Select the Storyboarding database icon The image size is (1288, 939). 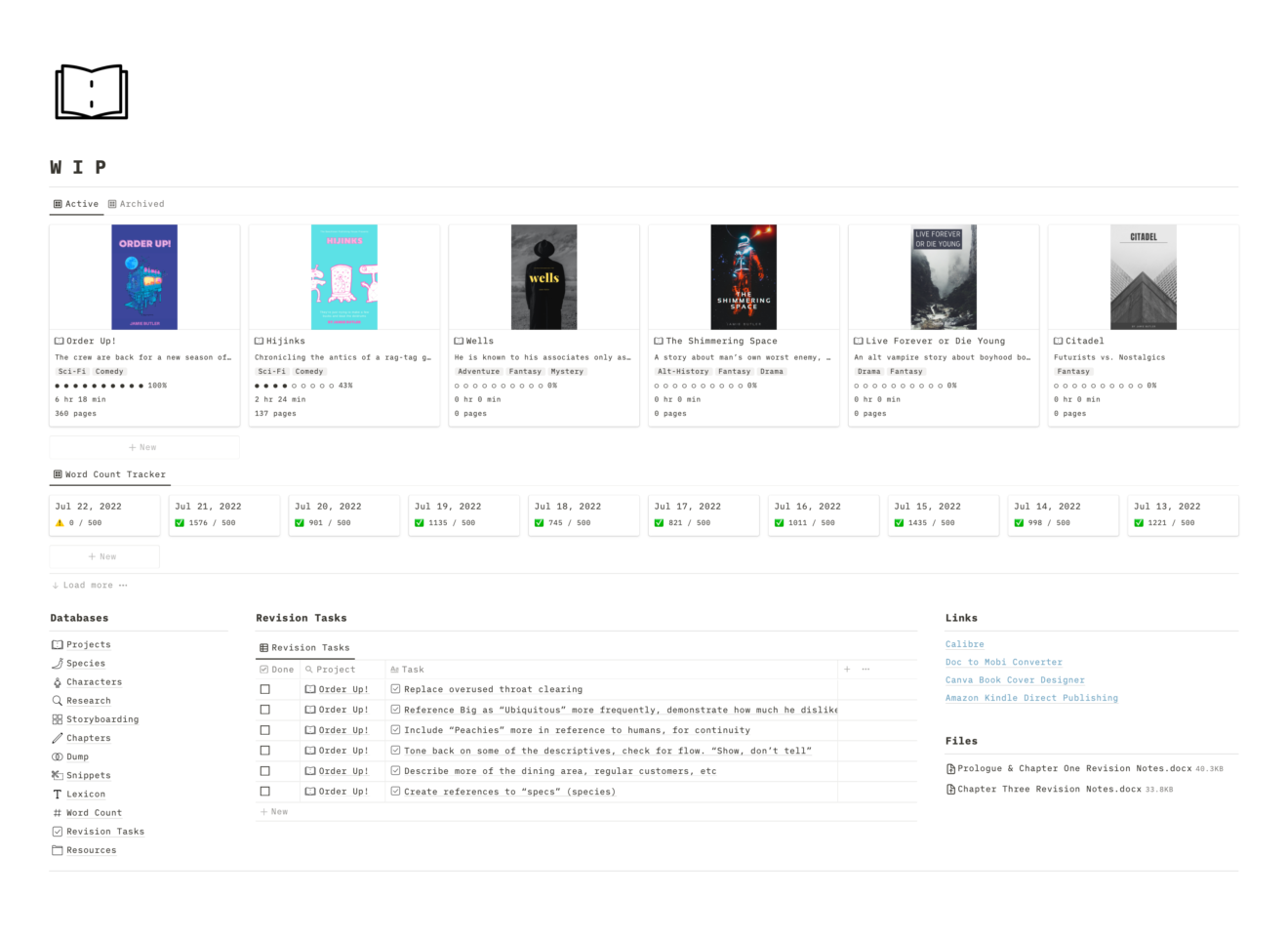point(57,719)
